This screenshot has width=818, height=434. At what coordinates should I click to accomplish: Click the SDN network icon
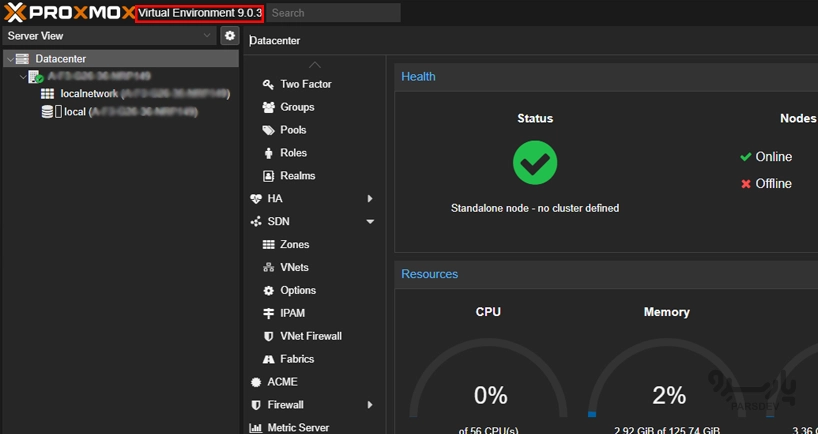pyautogui.click(x=256, y=222)
